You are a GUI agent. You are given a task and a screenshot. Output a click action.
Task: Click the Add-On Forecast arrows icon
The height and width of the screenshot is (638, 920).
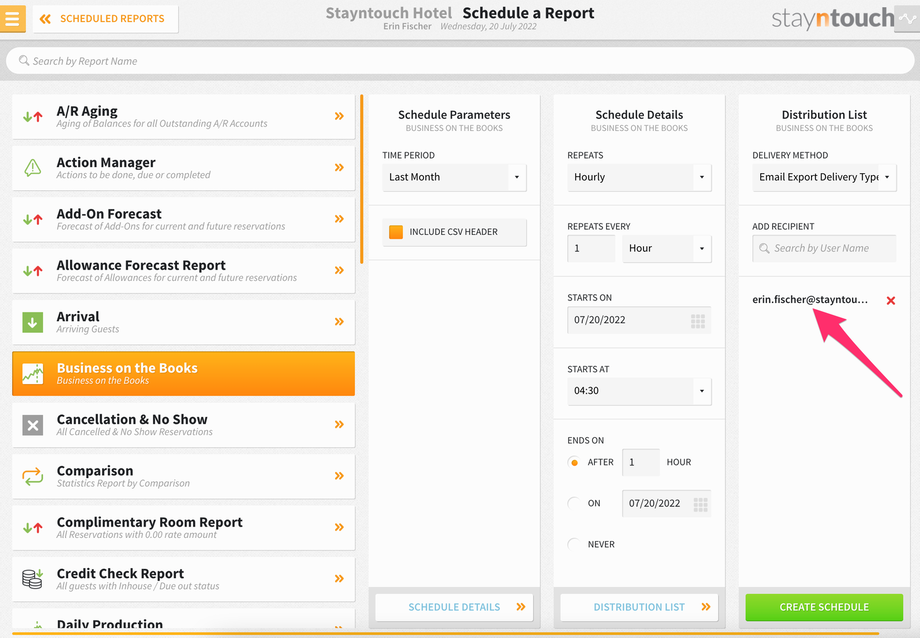point(33,220)
